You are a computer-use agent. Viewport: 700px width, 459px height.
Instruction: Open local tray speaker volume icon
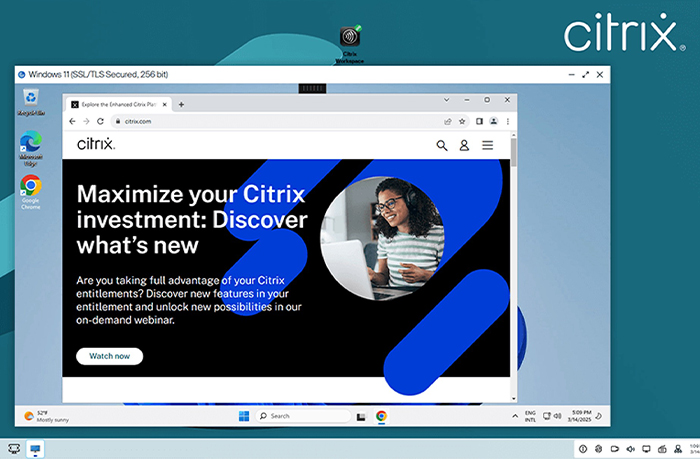(630, 449)
